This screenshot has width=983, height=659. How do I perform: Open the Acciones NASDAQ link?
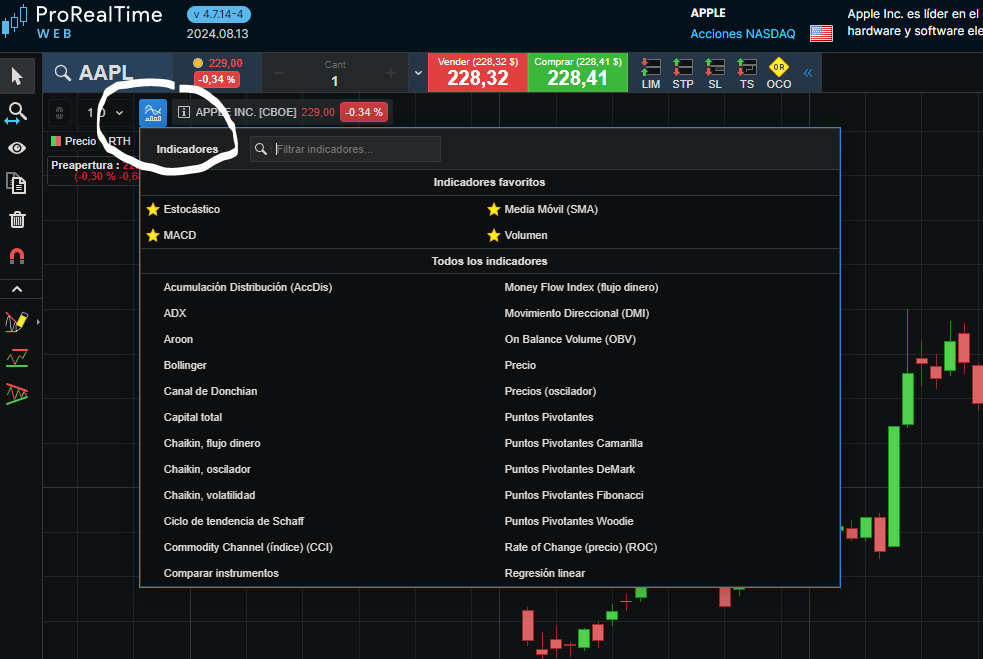pos(742,34)
